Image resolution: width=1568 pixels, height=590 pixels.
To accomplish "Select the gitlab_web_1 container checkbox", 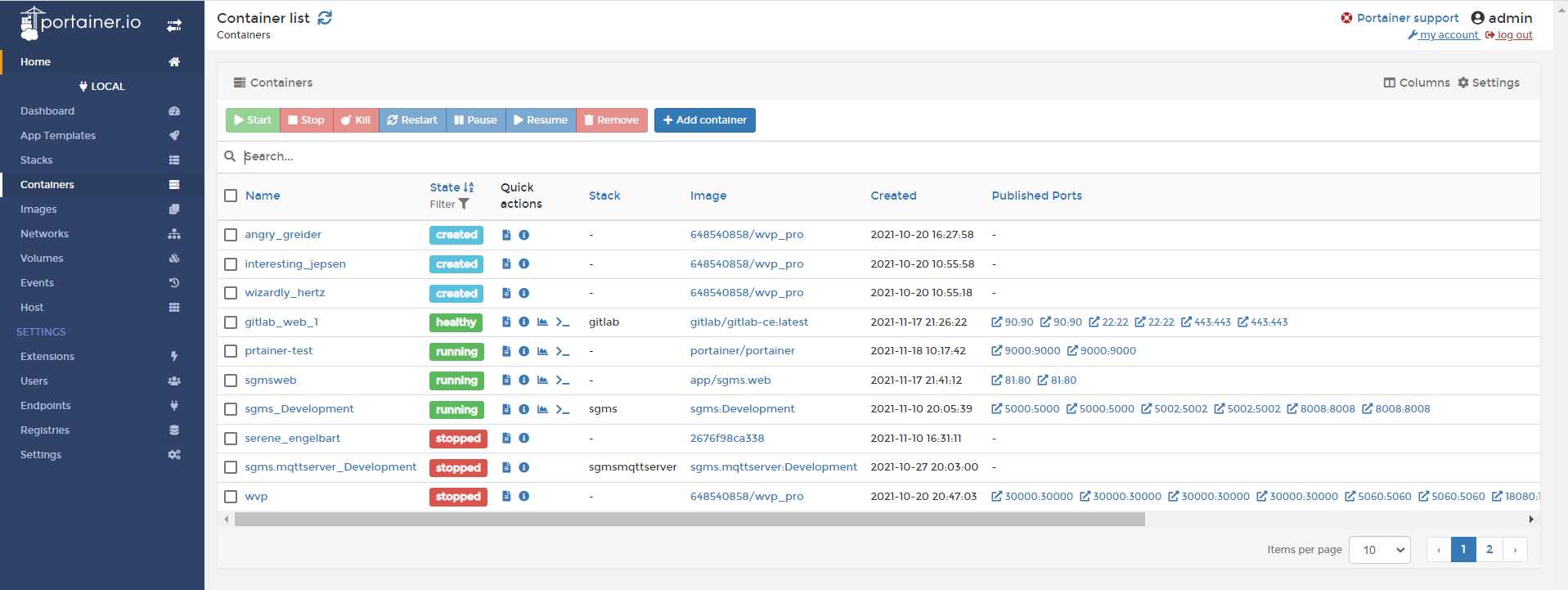I will (x=231, y=322).
